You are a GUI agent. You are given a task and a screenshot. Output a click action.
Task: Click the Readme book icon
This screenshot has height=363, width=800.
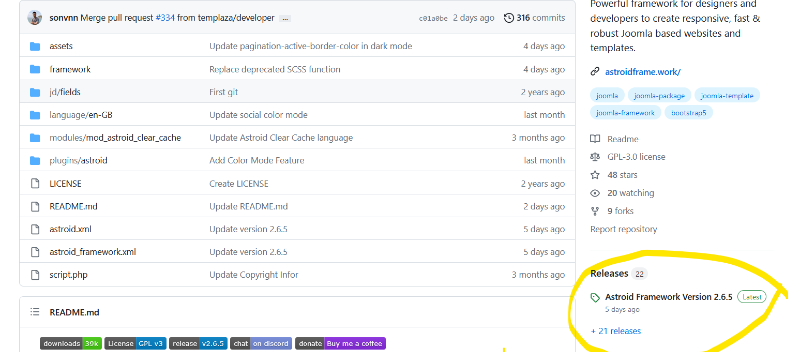click(x=595, y=139)
